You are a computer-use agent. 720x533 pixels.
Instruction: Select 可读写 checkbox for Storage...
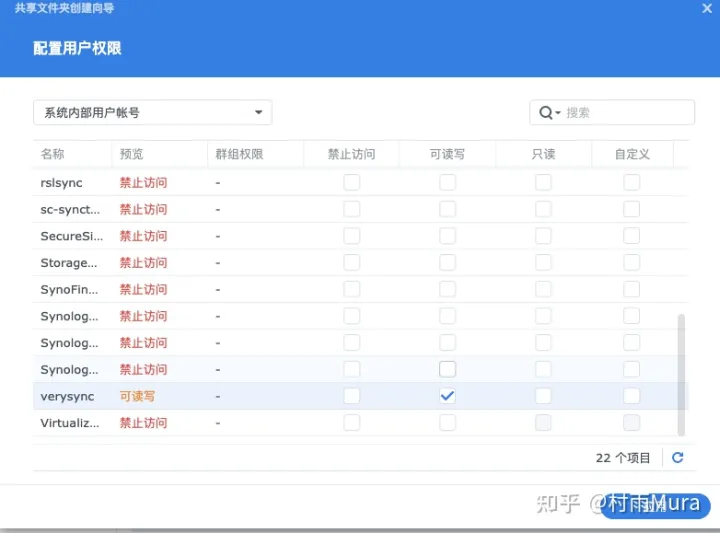tap(448, 262)
